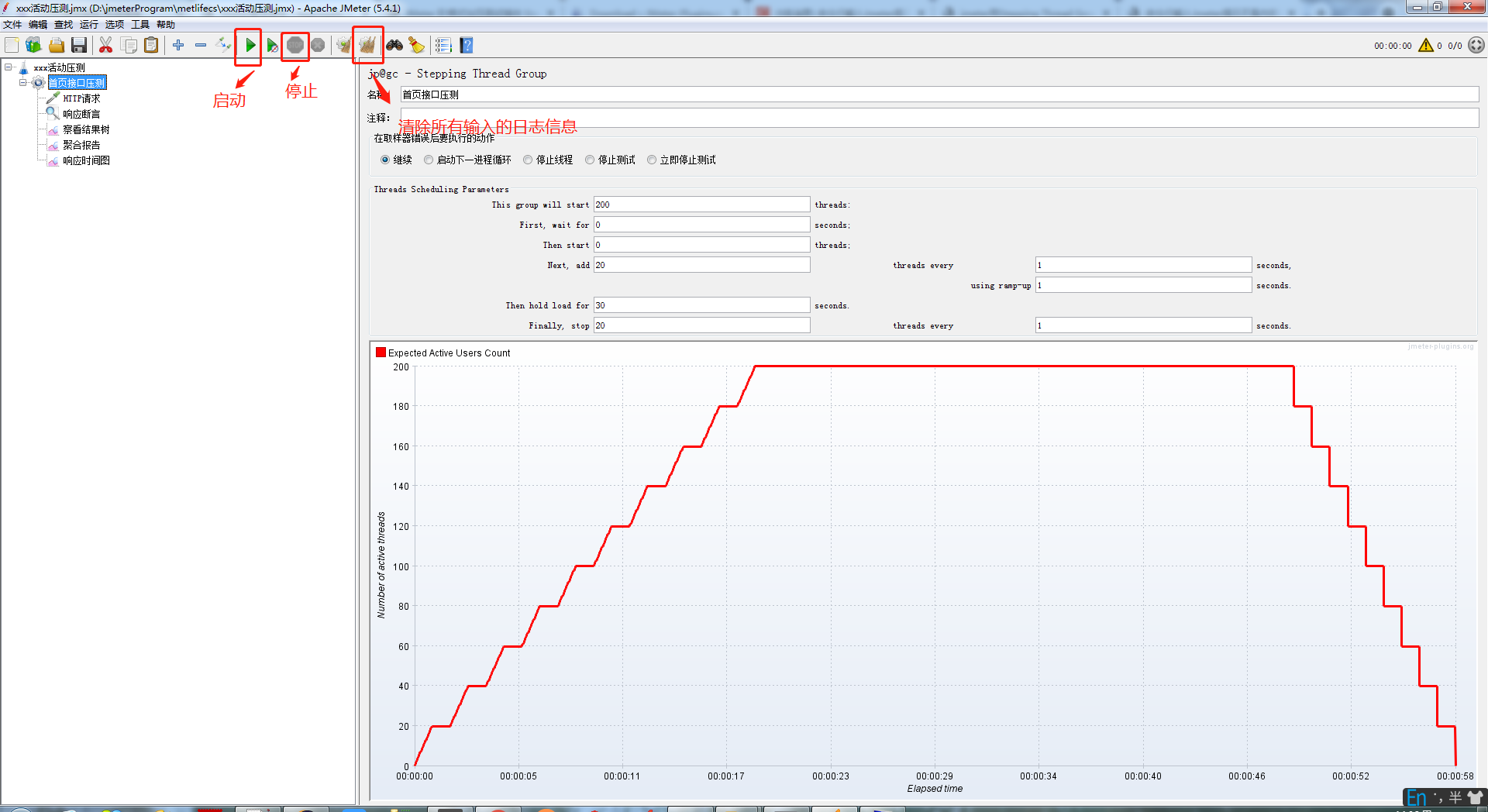This screenshot has width=1488, height=812.
Task: Select 停止测试 radio option
Action: (590, 160)
